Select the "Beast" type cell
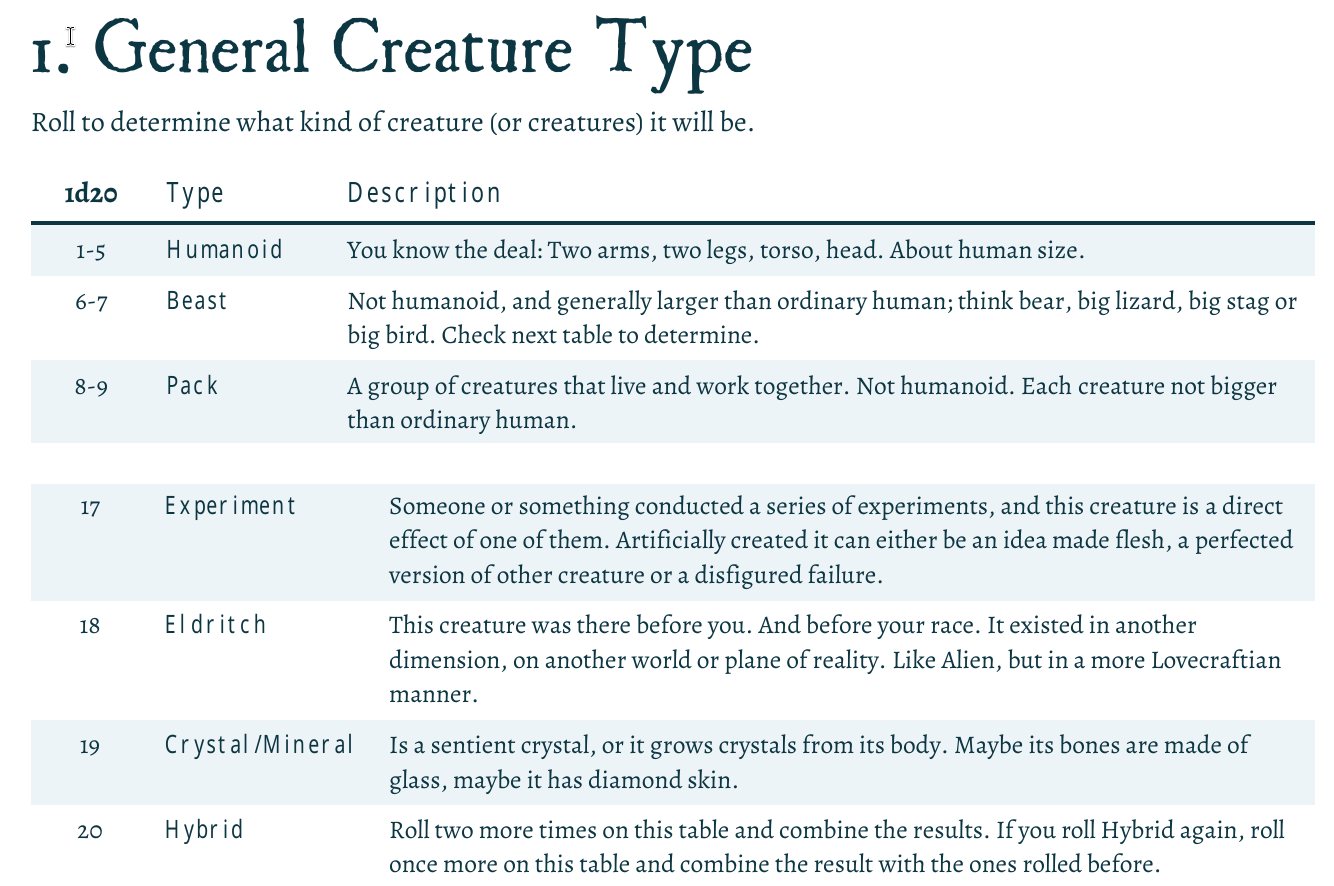1334x886 pixels. coord(197,301)
